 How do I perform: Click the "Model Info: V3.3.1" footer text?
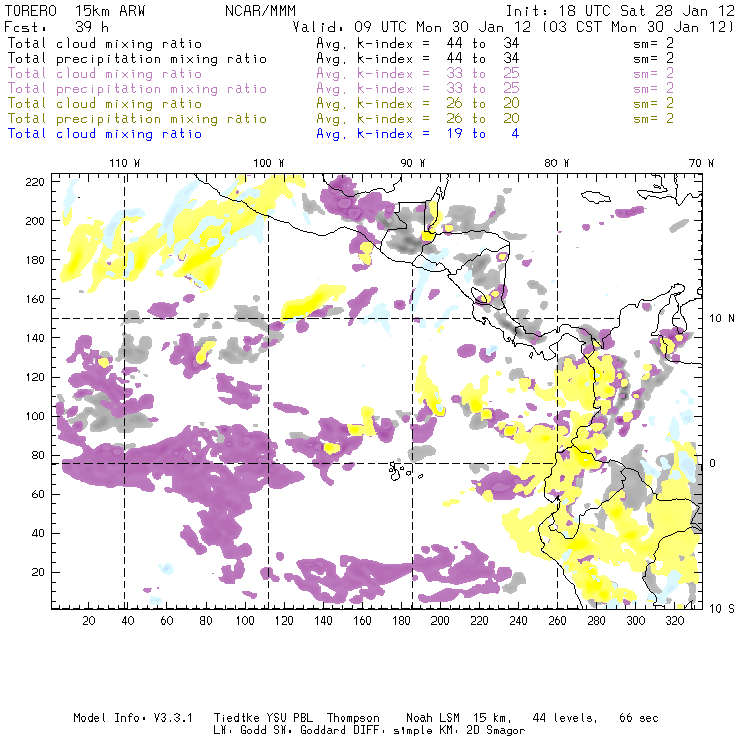[133, 718]
